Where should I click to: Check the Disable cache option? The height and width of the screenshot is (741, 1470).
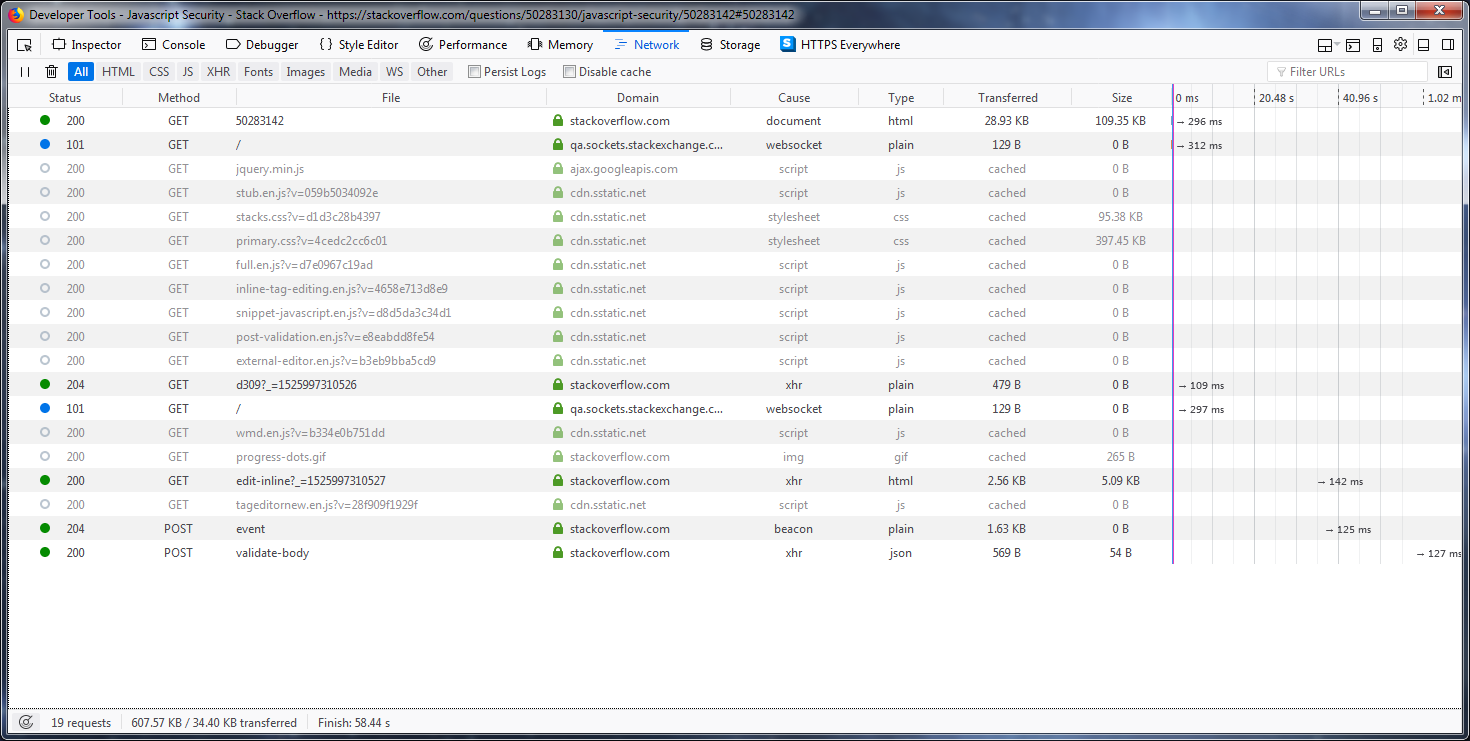click(x=570, y=72)
